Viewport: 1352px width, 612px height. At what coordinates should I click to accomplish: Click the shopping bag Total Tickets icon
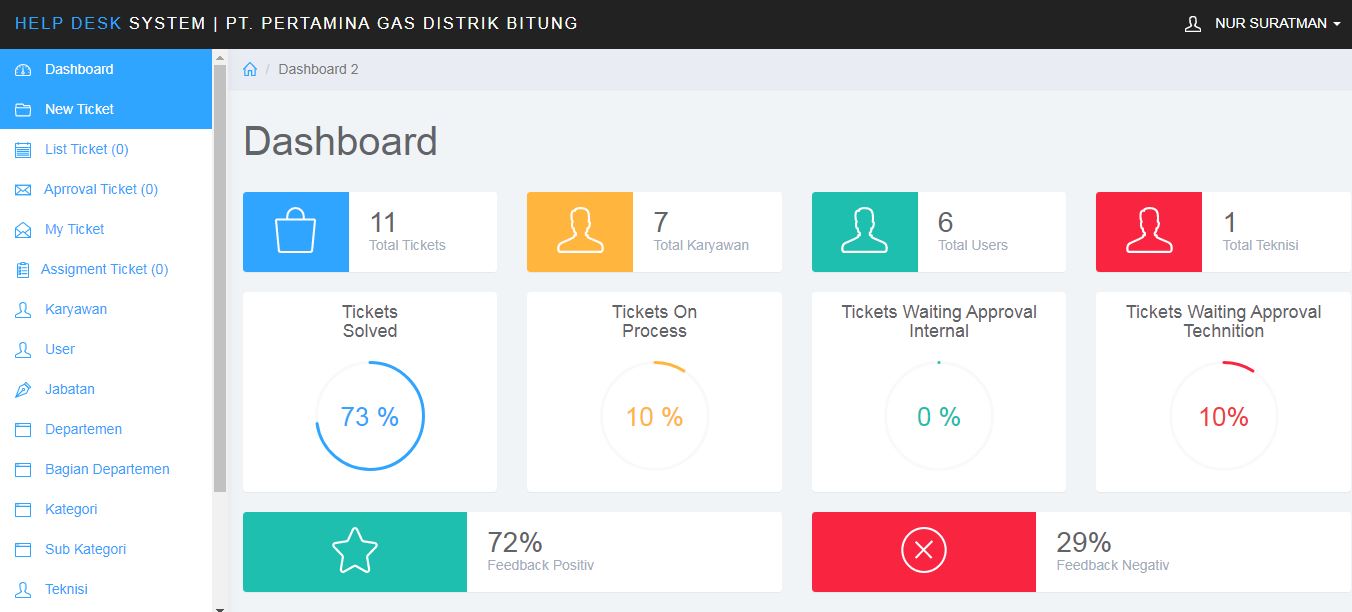click(x=296, y=232)
